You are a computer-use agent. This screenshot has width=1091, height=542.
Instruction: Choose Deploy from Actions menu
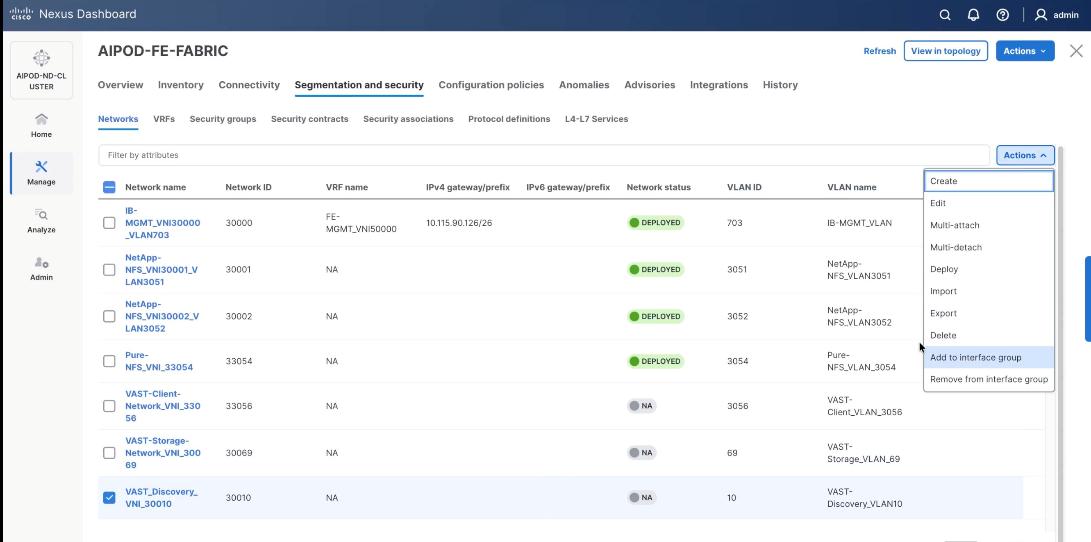point(989,269)
